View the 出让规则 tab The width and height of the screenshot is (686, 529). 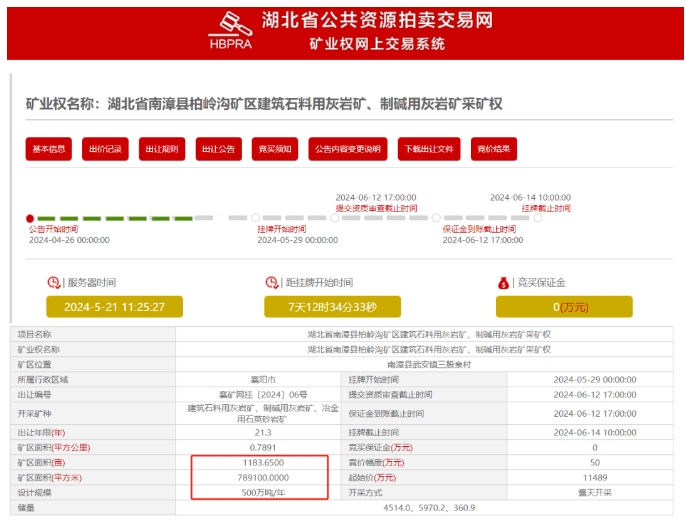click(x=162, y=149)
